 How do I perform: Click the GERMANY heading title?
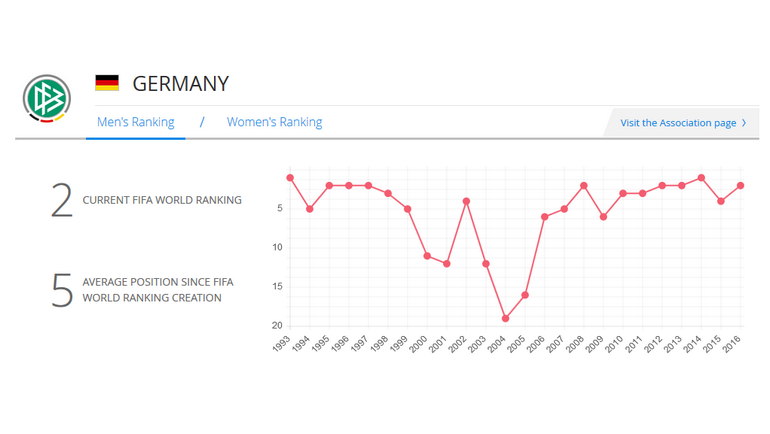pyautogui.click(x=180, y=83)
